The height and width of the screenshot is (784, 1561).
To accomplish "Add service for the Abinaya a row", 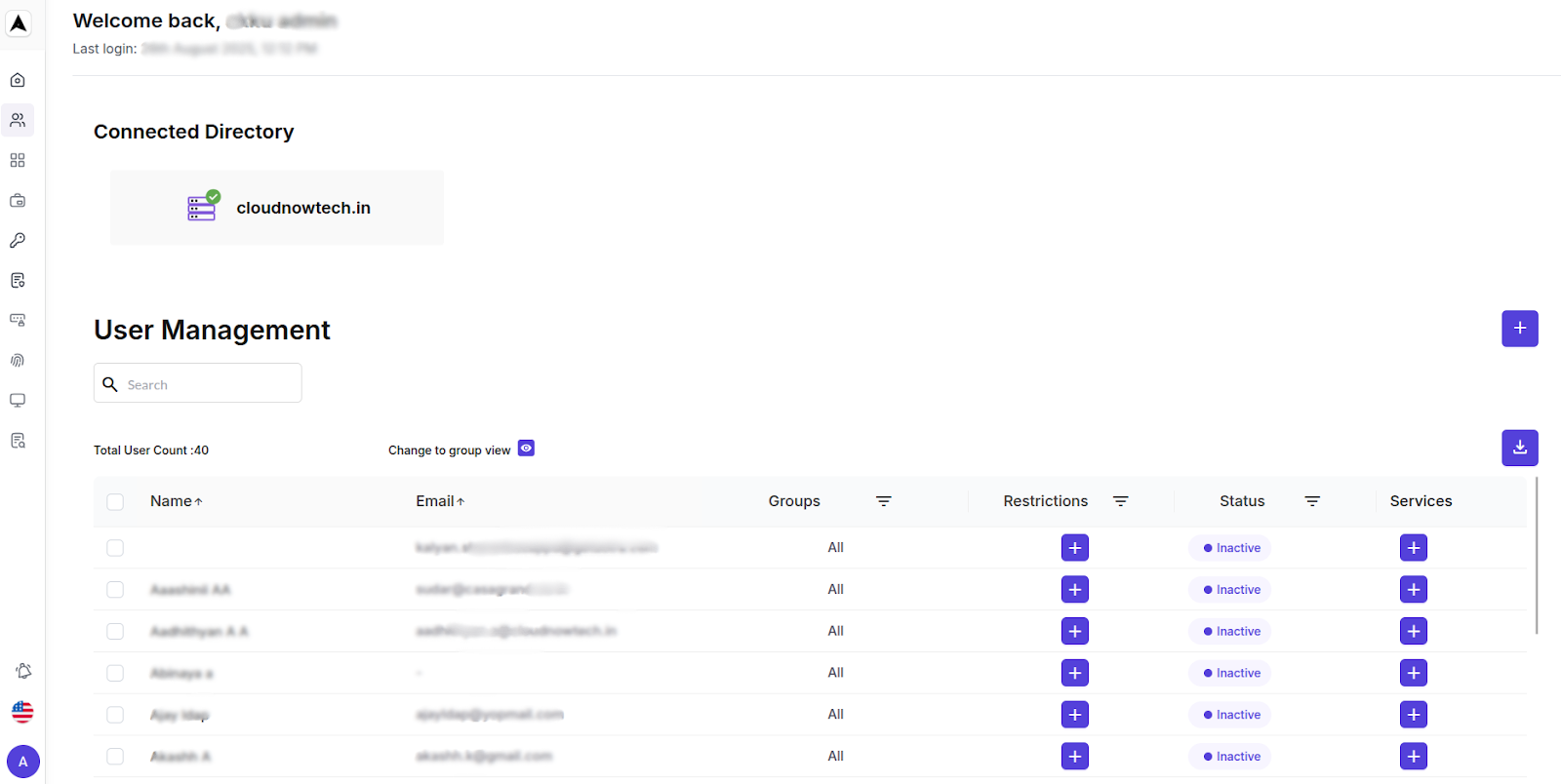I will tap(1414, 673).
